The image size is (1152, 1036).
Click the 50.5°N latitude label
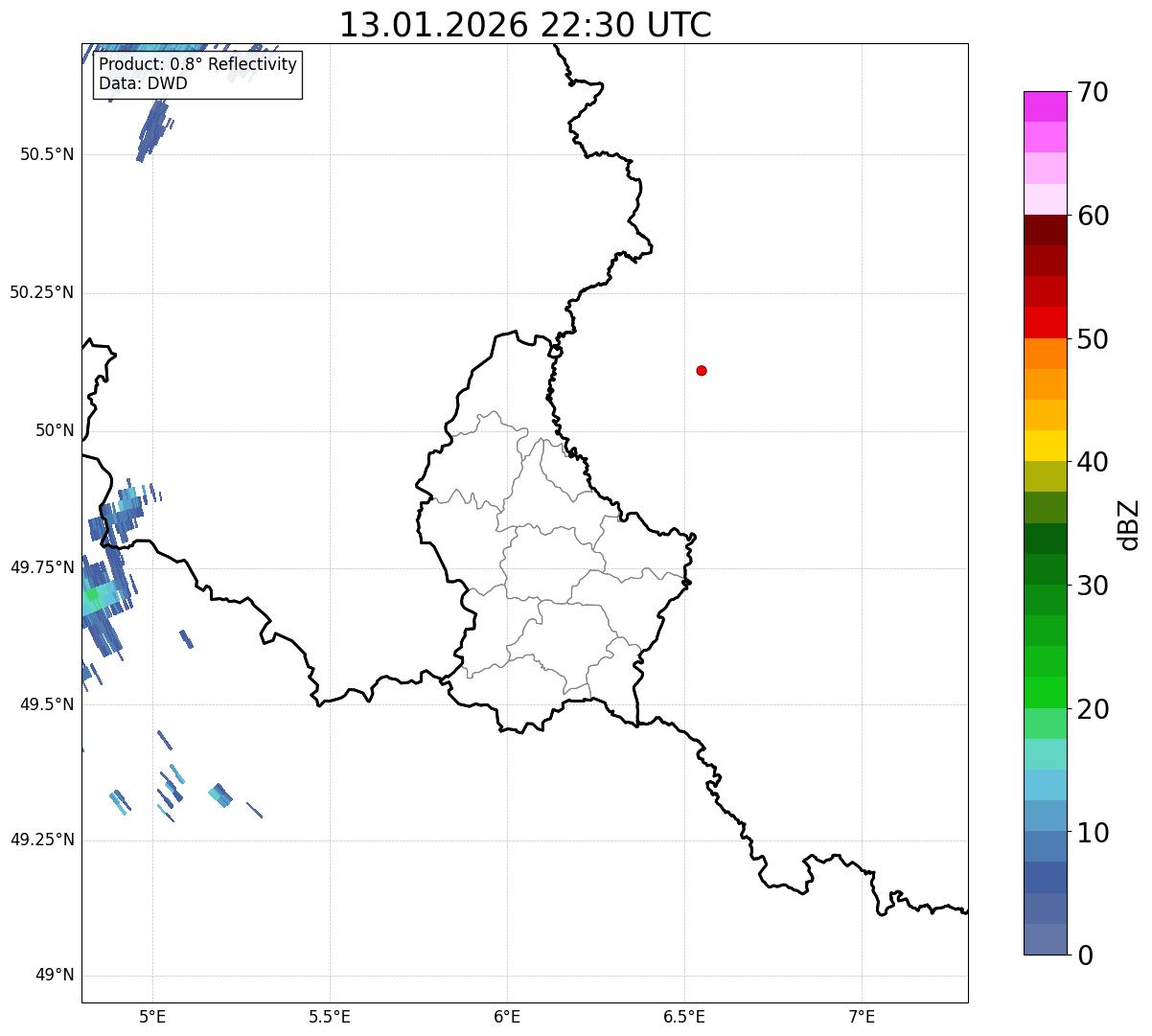pos(47,155)
